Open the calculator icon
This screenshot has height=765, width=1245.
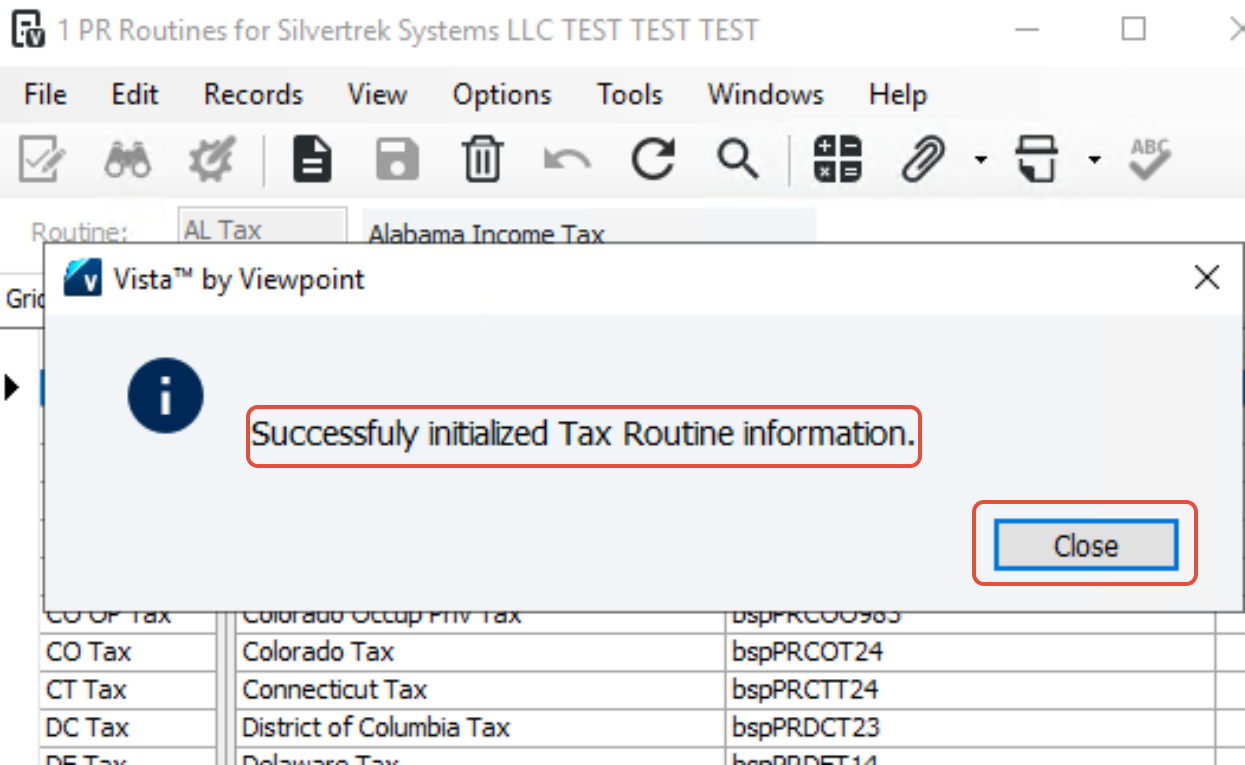(838, 159)
